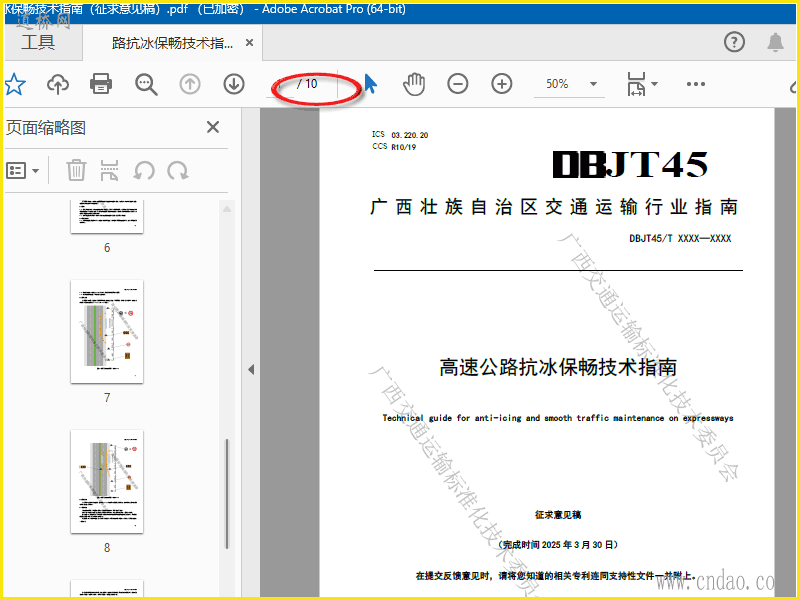The image size is (800, 600).
Task: Rotate page counterclockwise
Action: point(144,170)
